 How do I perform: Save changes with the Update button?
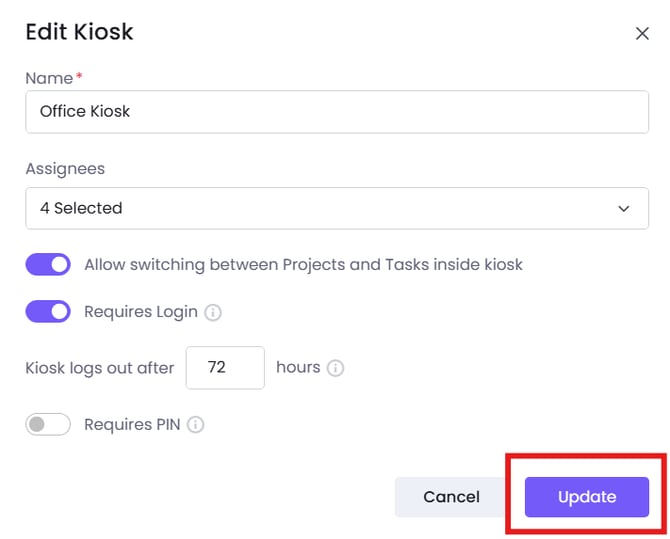tap(587, 497)
